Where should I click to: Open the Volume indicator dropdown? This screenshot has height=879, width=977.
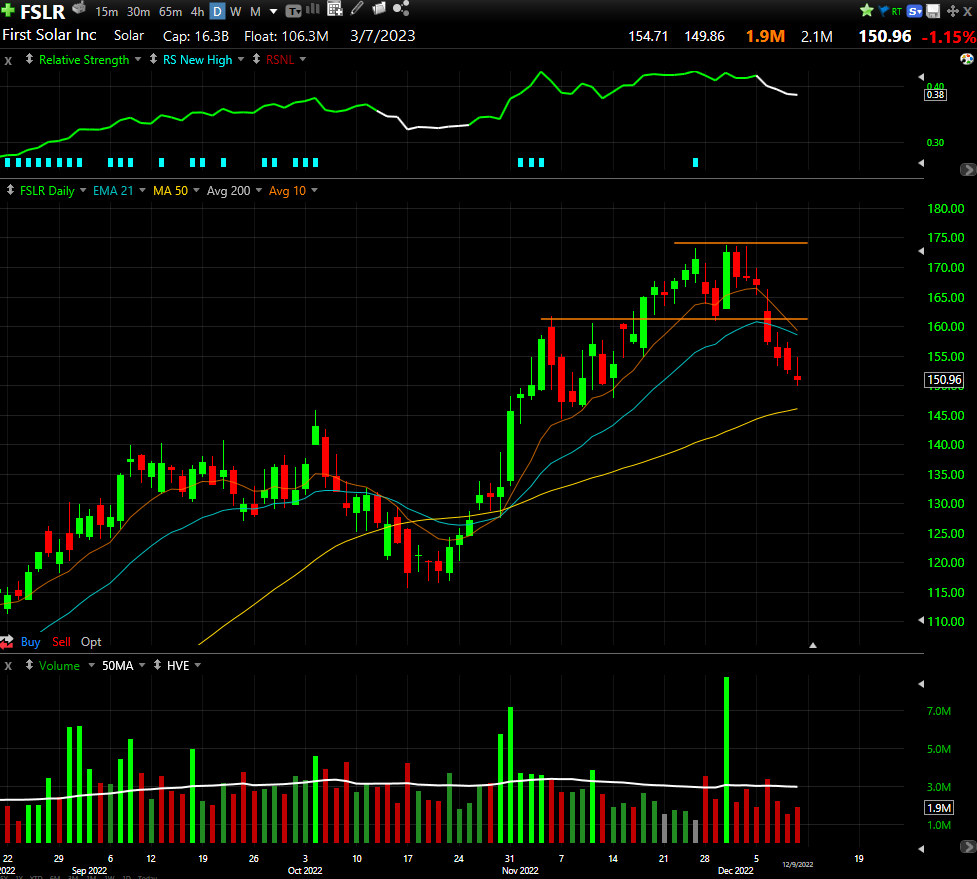pos(92,665)
